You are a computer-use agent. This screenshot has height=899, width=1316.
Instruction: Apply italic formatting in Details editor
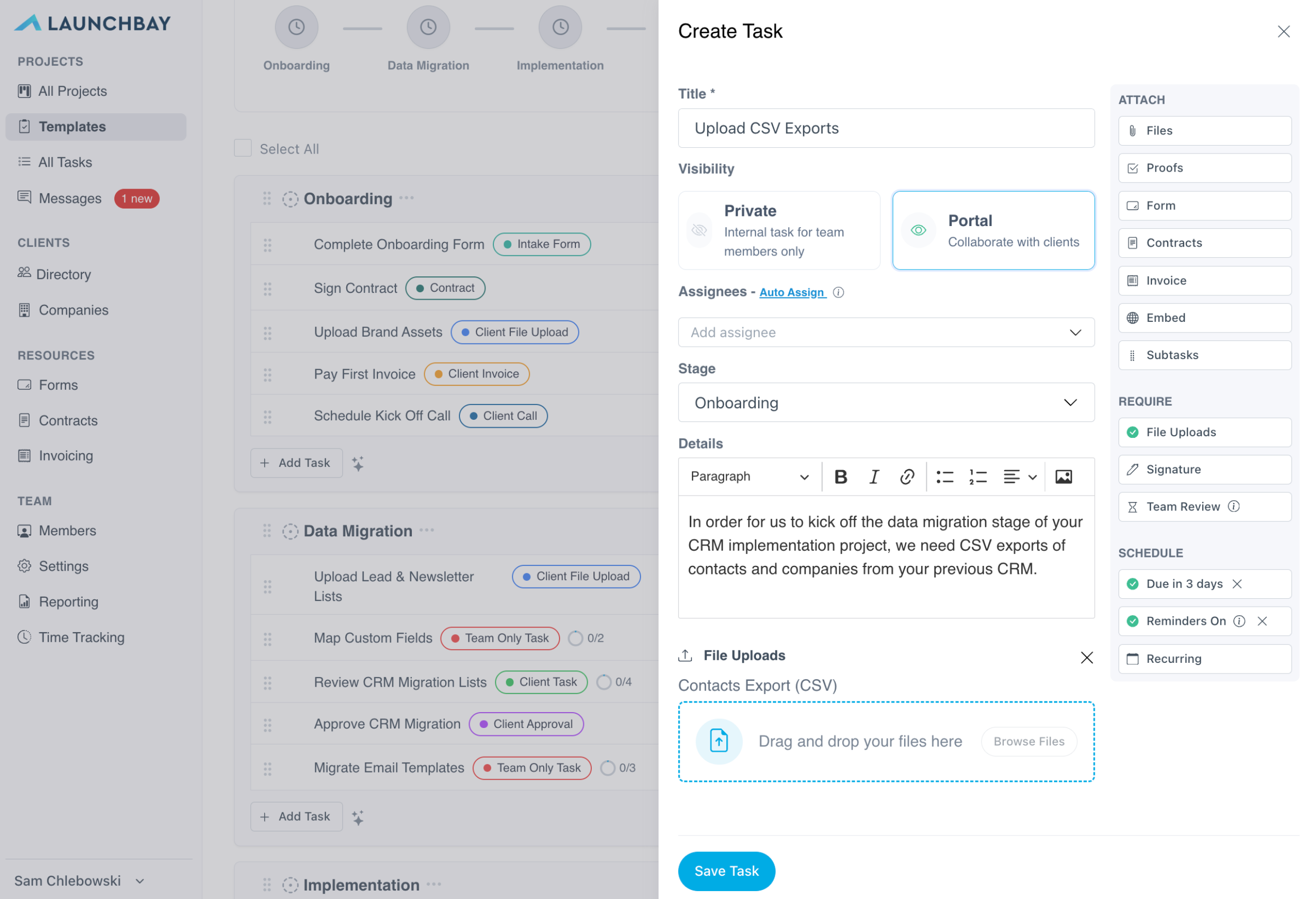click(874, 477)
